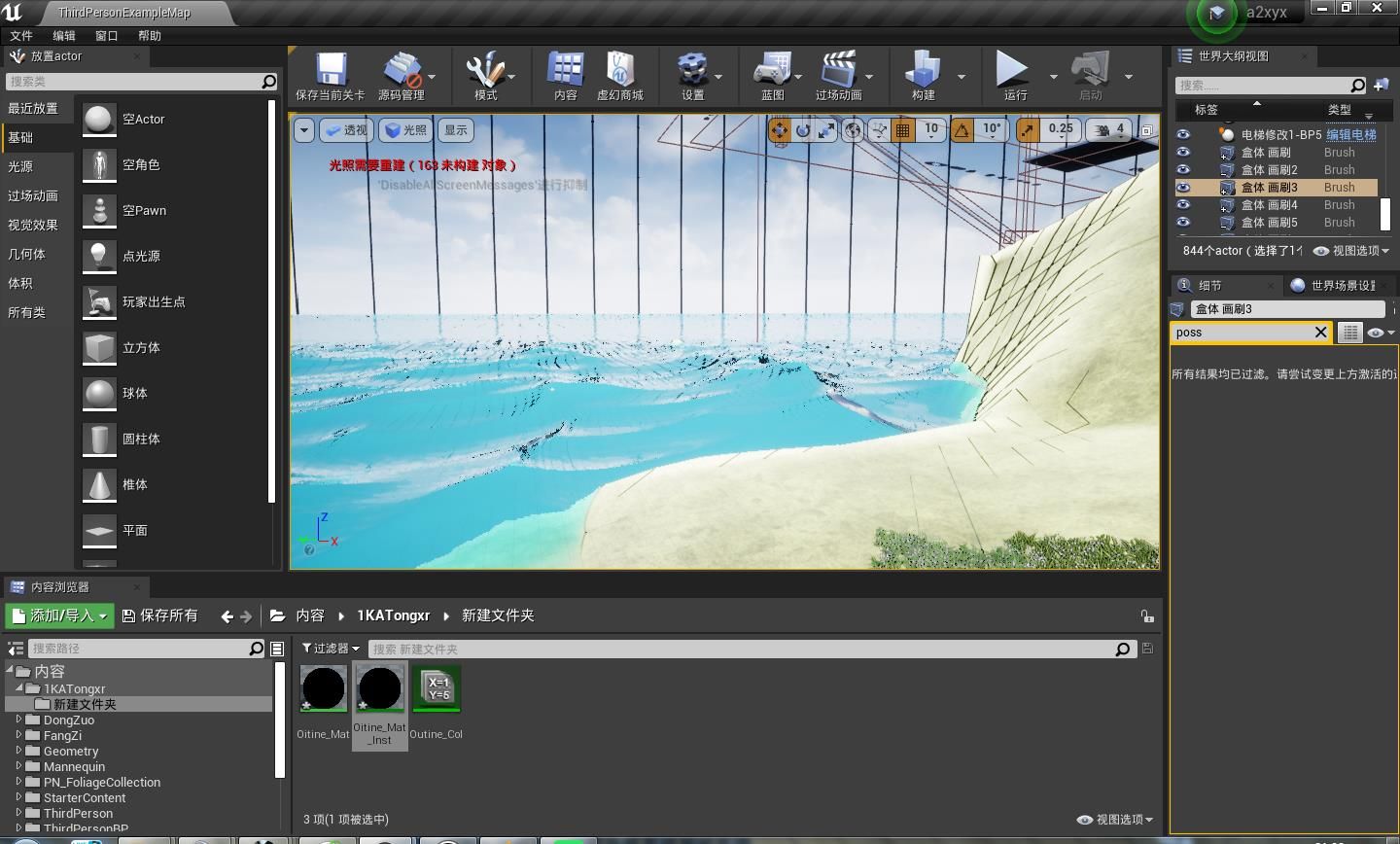The width and height of the screenshot is (1400, 844).
Task: Open the 过滤器 filters dropdown
Action: point(331,649)
